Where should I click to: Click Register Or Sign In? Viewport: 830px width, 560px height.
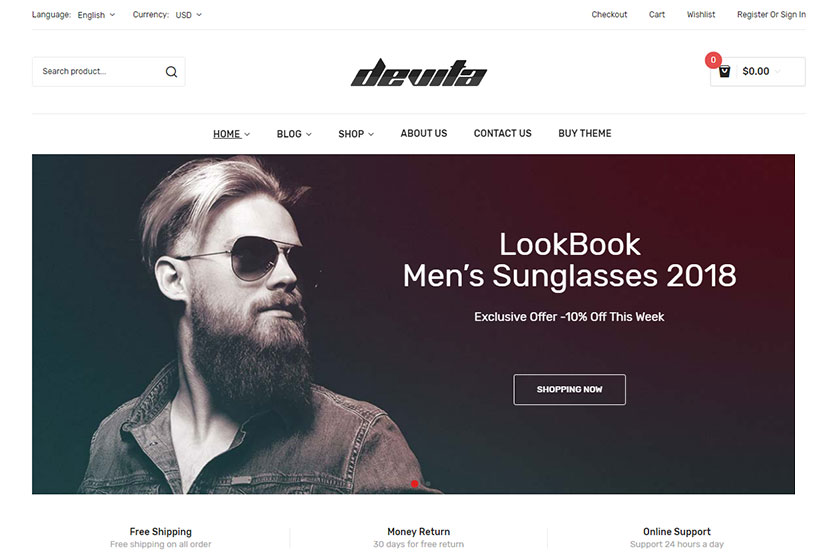[771, 15]
